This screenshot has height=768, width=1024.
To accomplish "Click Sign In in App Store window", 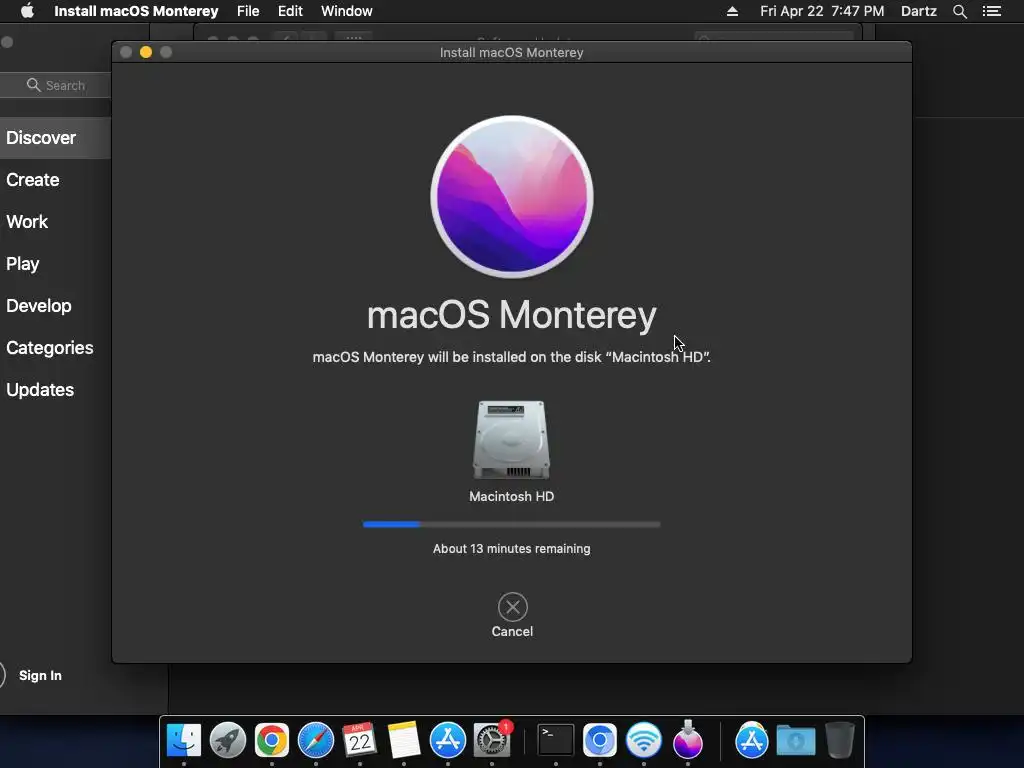I will pyautogui.click(x=40, y=675).
